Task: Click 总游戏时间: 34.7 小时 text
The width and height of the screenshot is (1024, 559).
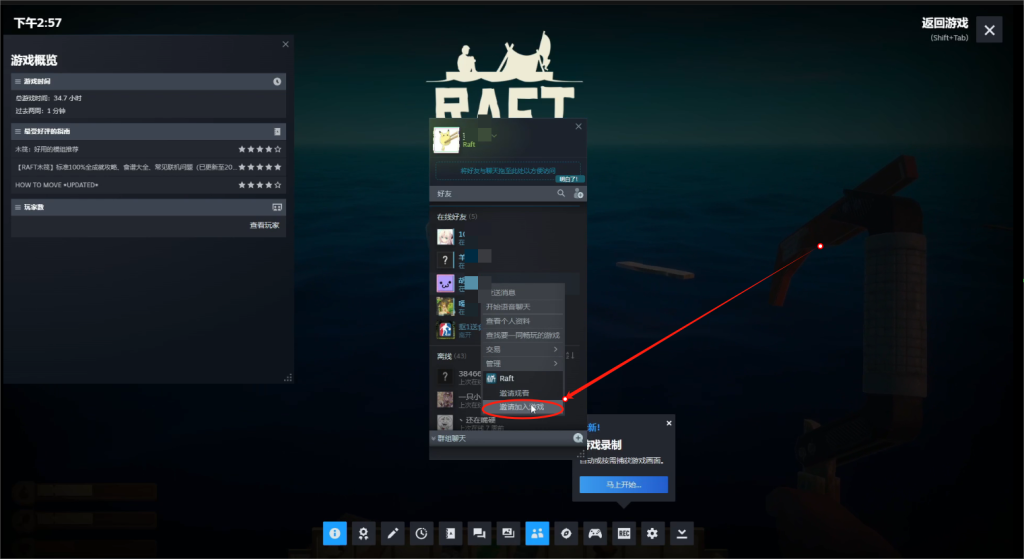Action: (49, 98)
